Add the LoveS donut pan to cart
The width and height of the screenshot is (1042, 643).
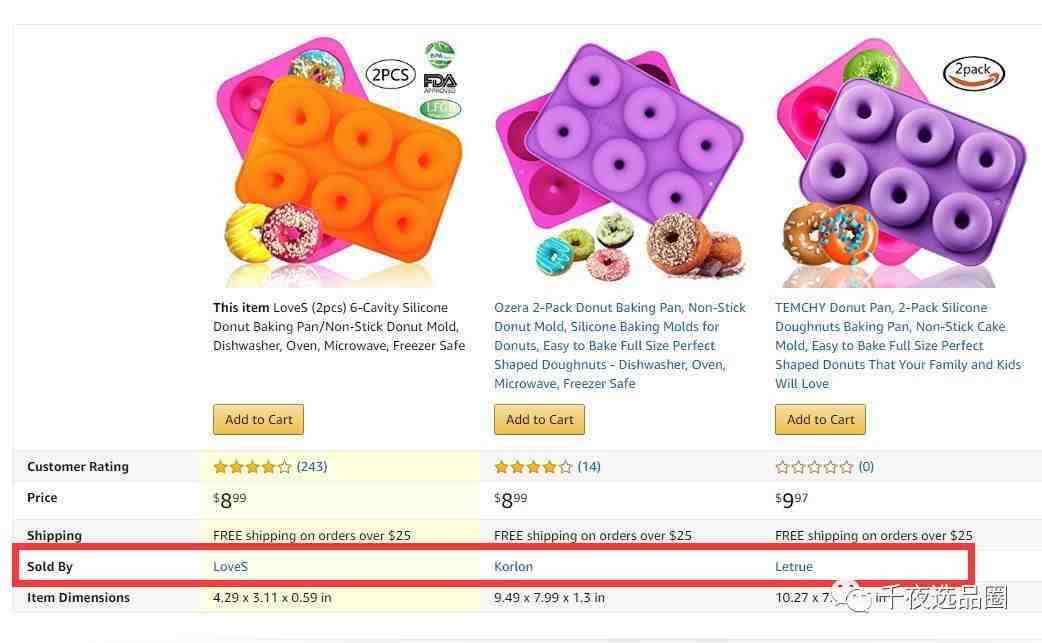(258, 419)
